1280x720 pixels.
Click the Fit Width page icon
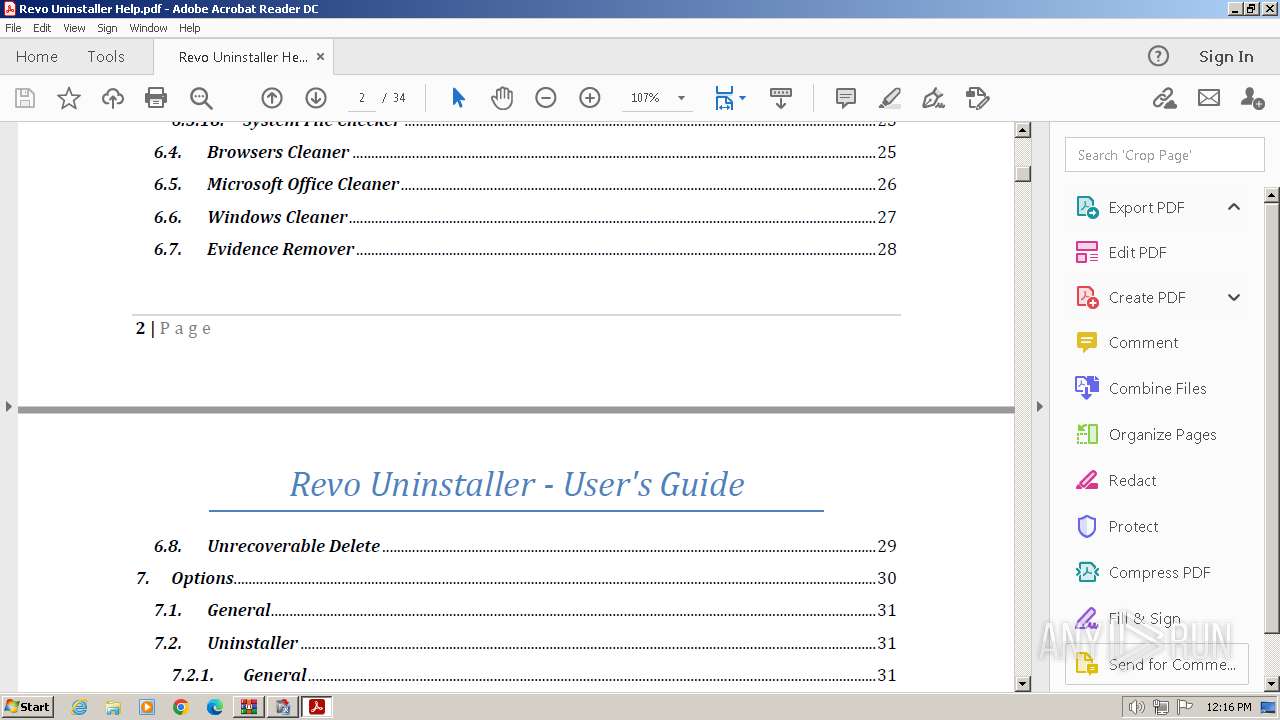click(724, 98)
